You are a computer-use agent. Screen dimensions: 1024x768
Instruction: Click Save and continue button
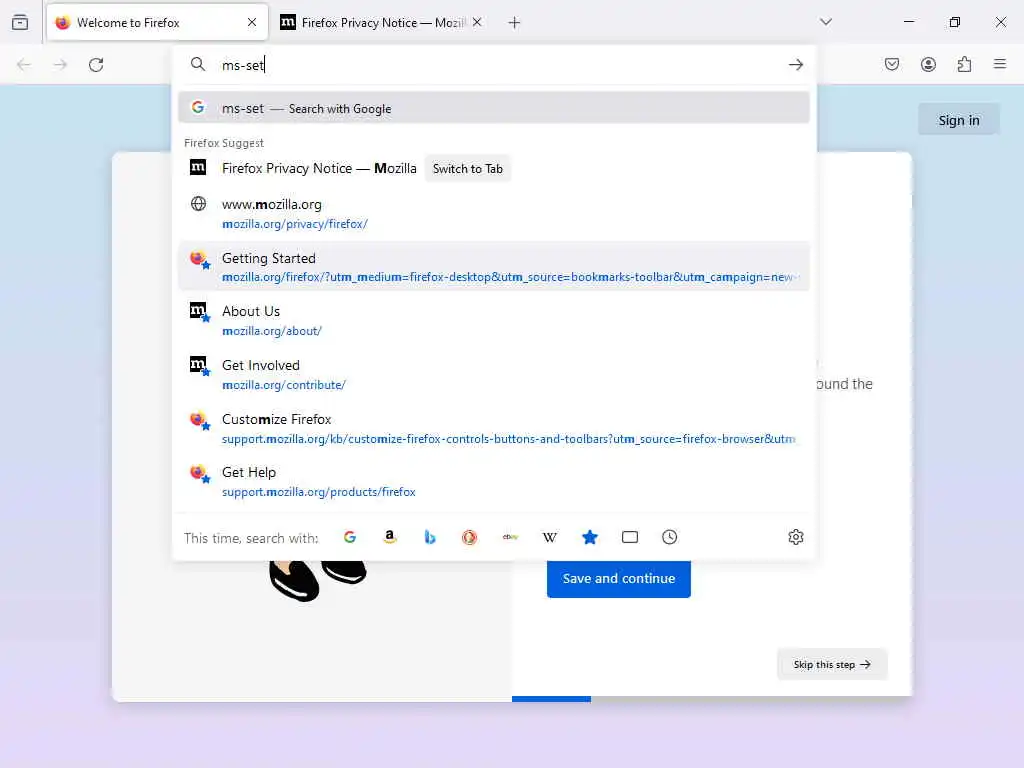coord(618,579)
